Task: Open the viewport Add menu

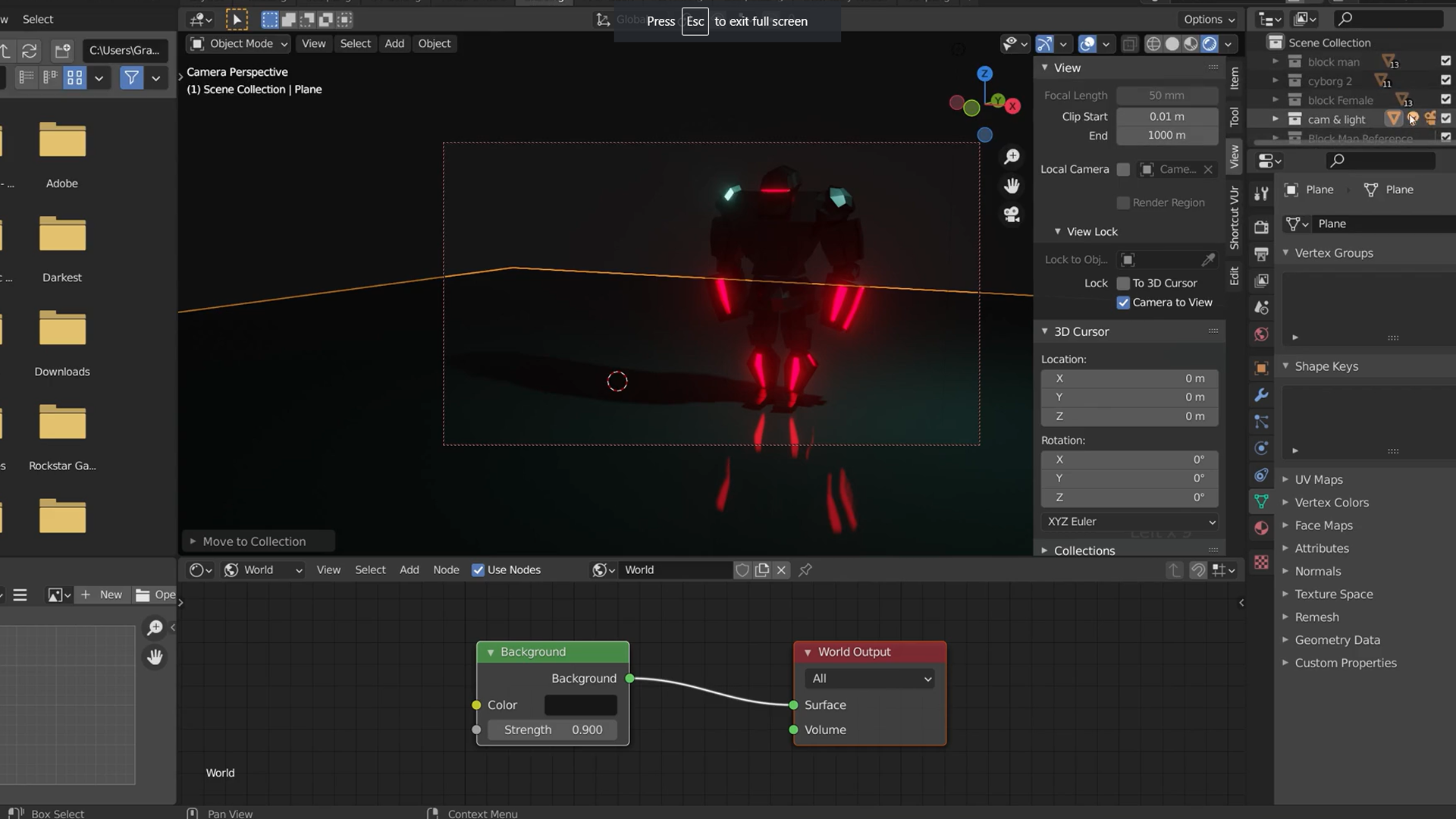Action: click(x=394, y=44)
